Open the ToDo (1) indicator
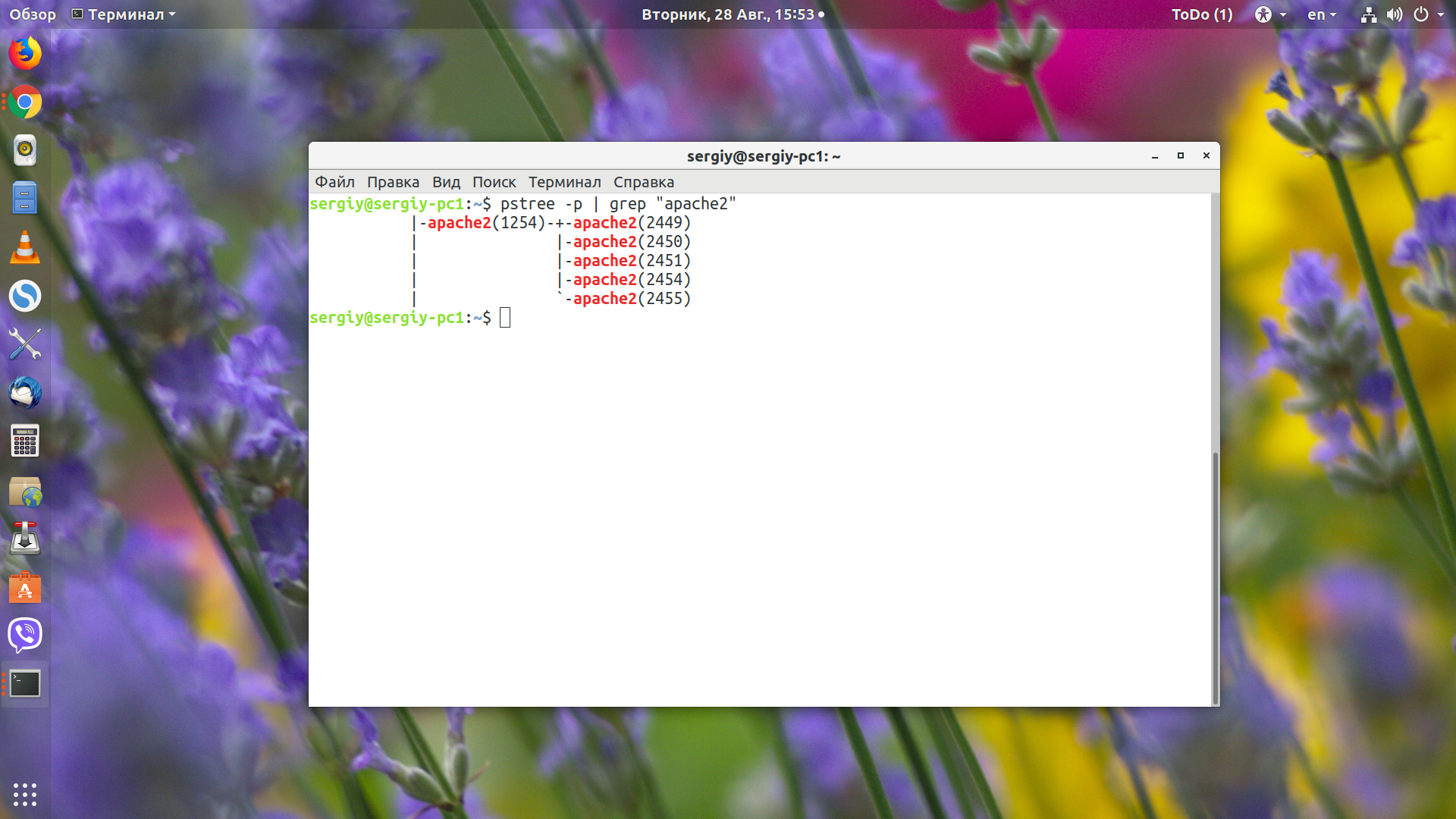 point(1202,14)
